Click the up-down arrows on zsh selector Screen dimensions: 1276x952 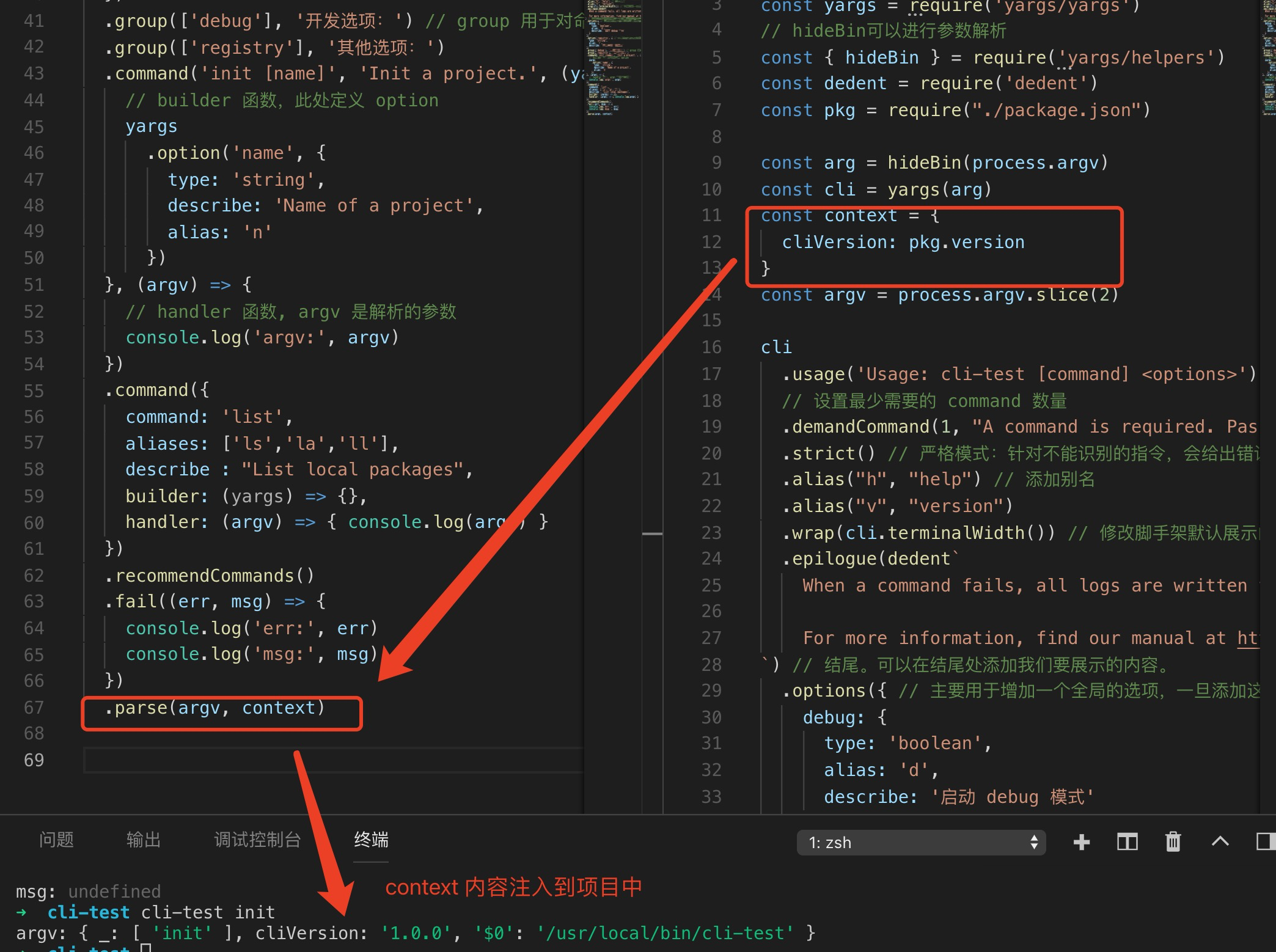click(x=1034, y=843)
